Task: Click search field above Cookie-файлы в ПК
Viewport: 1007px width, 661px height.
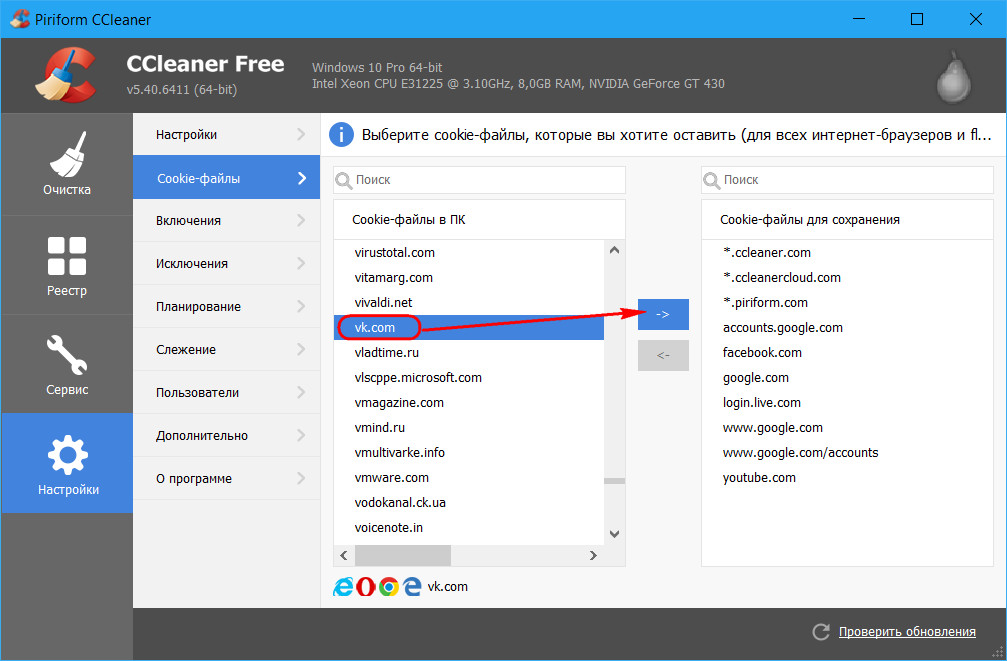Action: point(479,180)
